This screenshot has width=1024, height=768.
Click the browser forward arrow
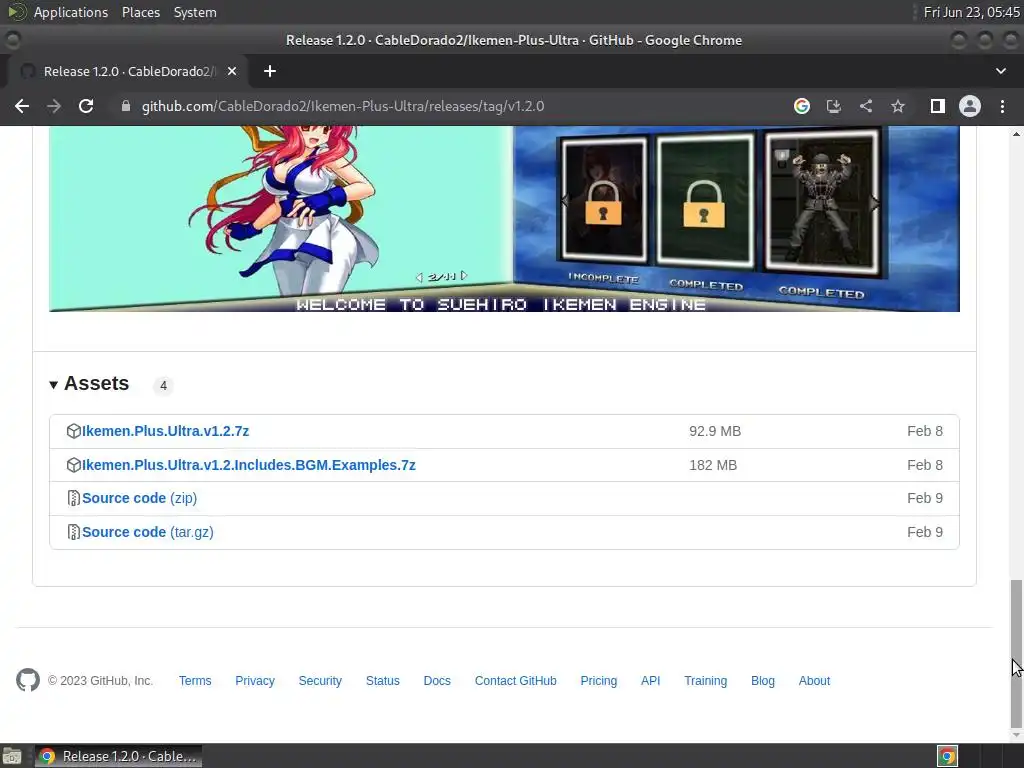coord(54,106)
